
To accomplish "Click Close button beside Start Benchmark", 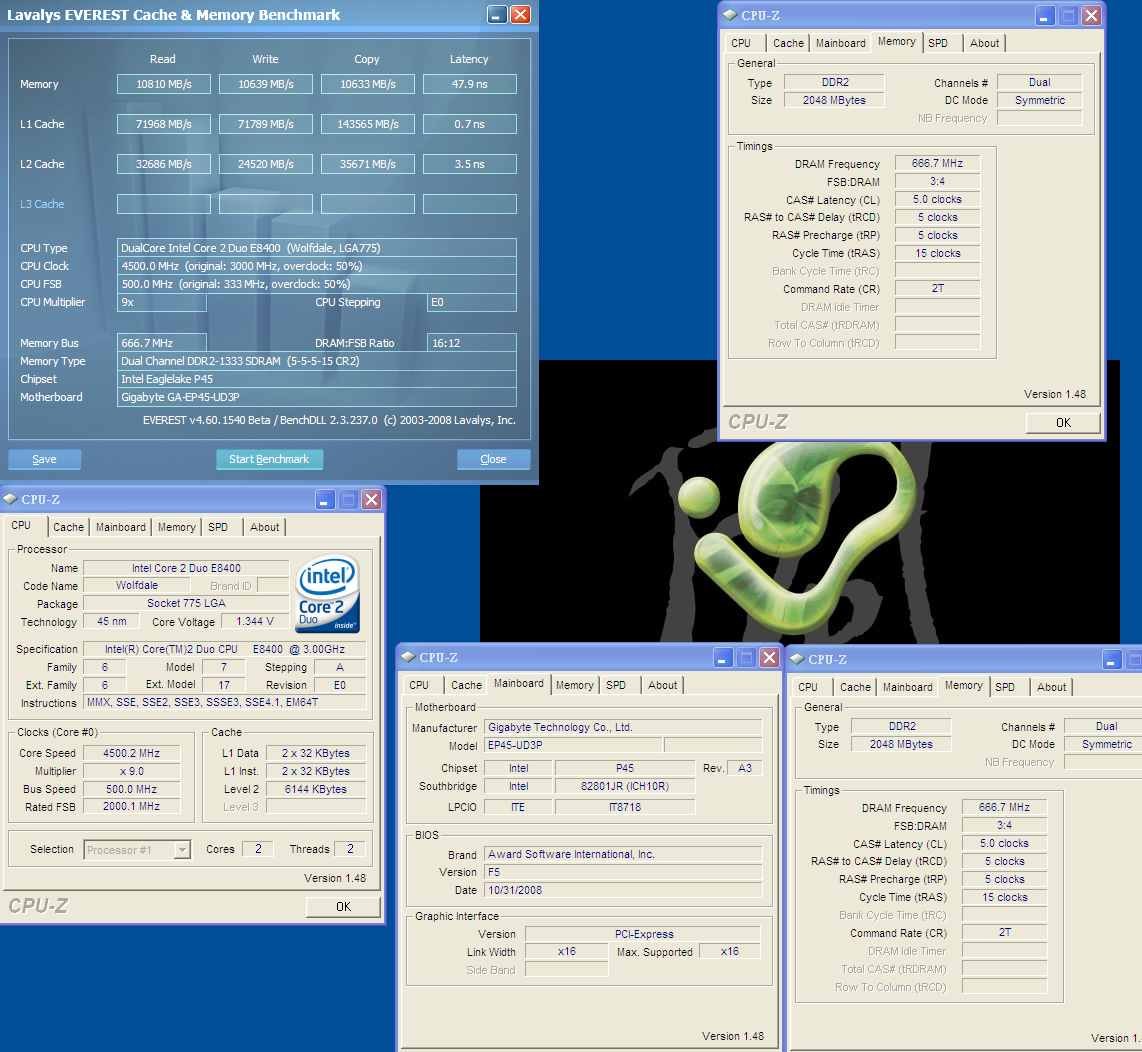I will pyautogui.click(x=493, y=459).
